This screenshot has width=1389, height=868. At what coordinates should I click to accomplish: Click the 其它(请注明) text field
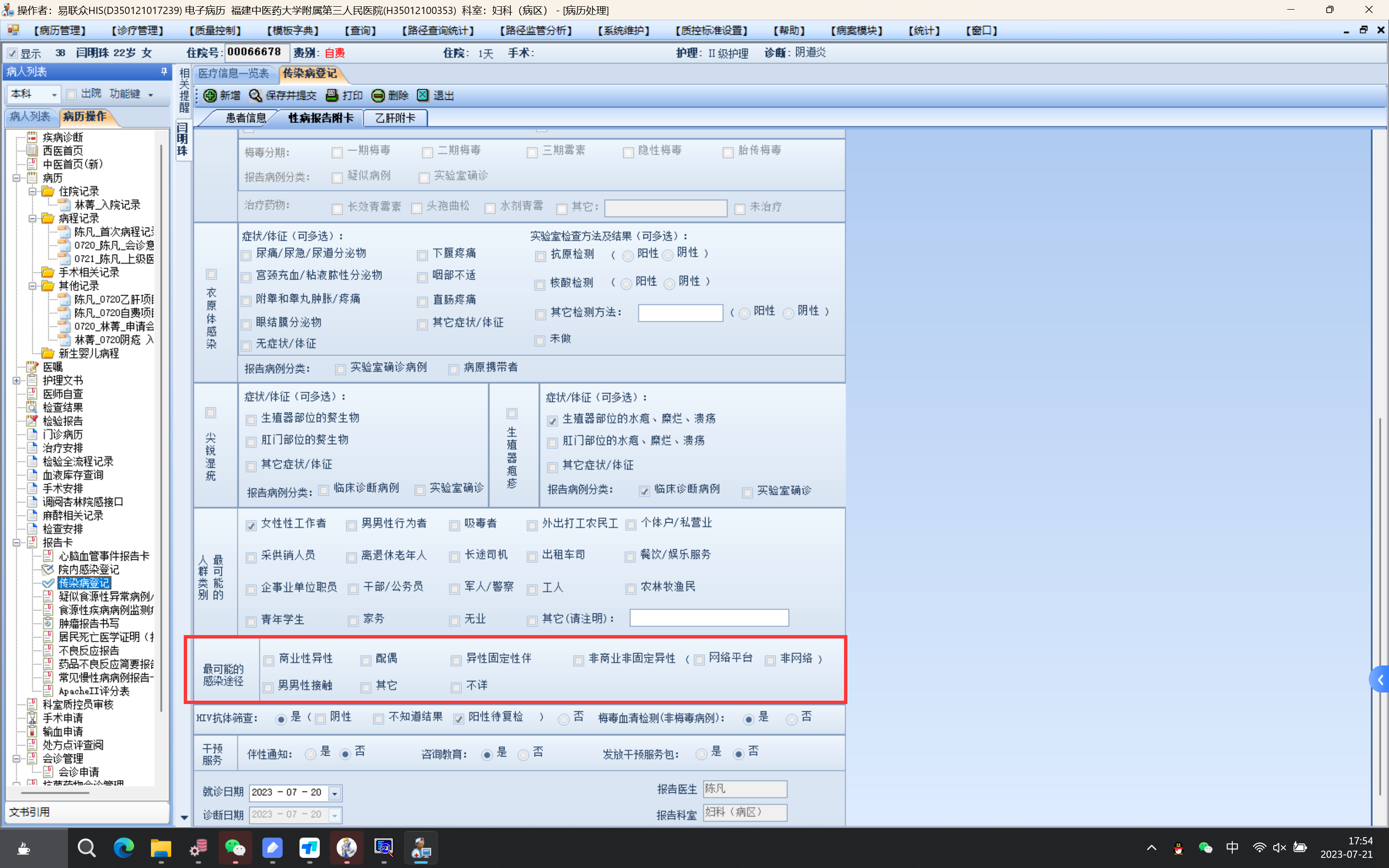[x=708, y=618]
